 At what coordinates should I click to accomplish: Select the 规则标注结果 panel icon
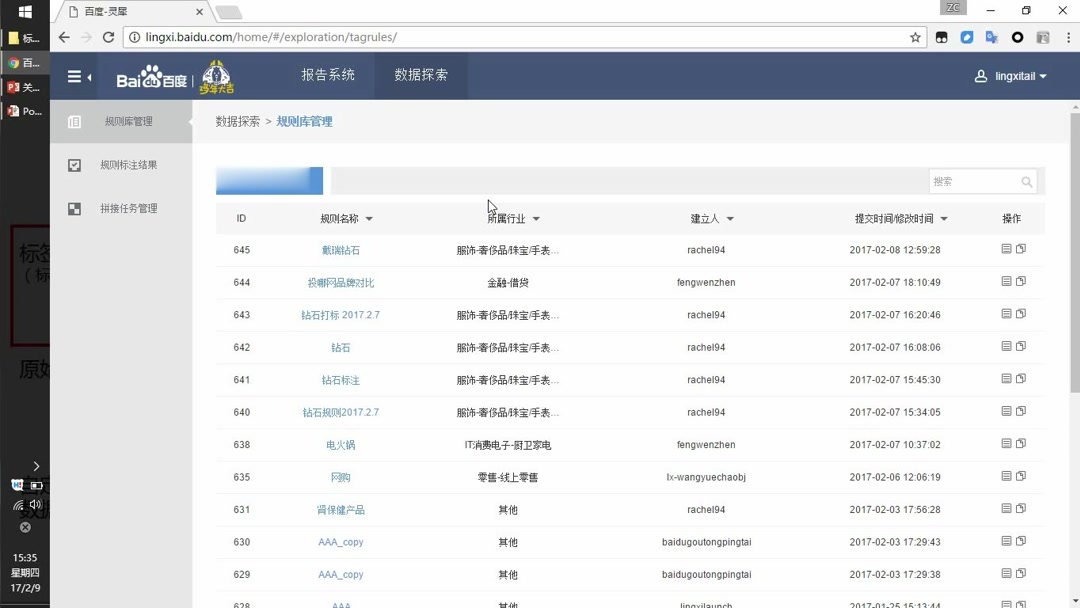(x=74, y=165)
